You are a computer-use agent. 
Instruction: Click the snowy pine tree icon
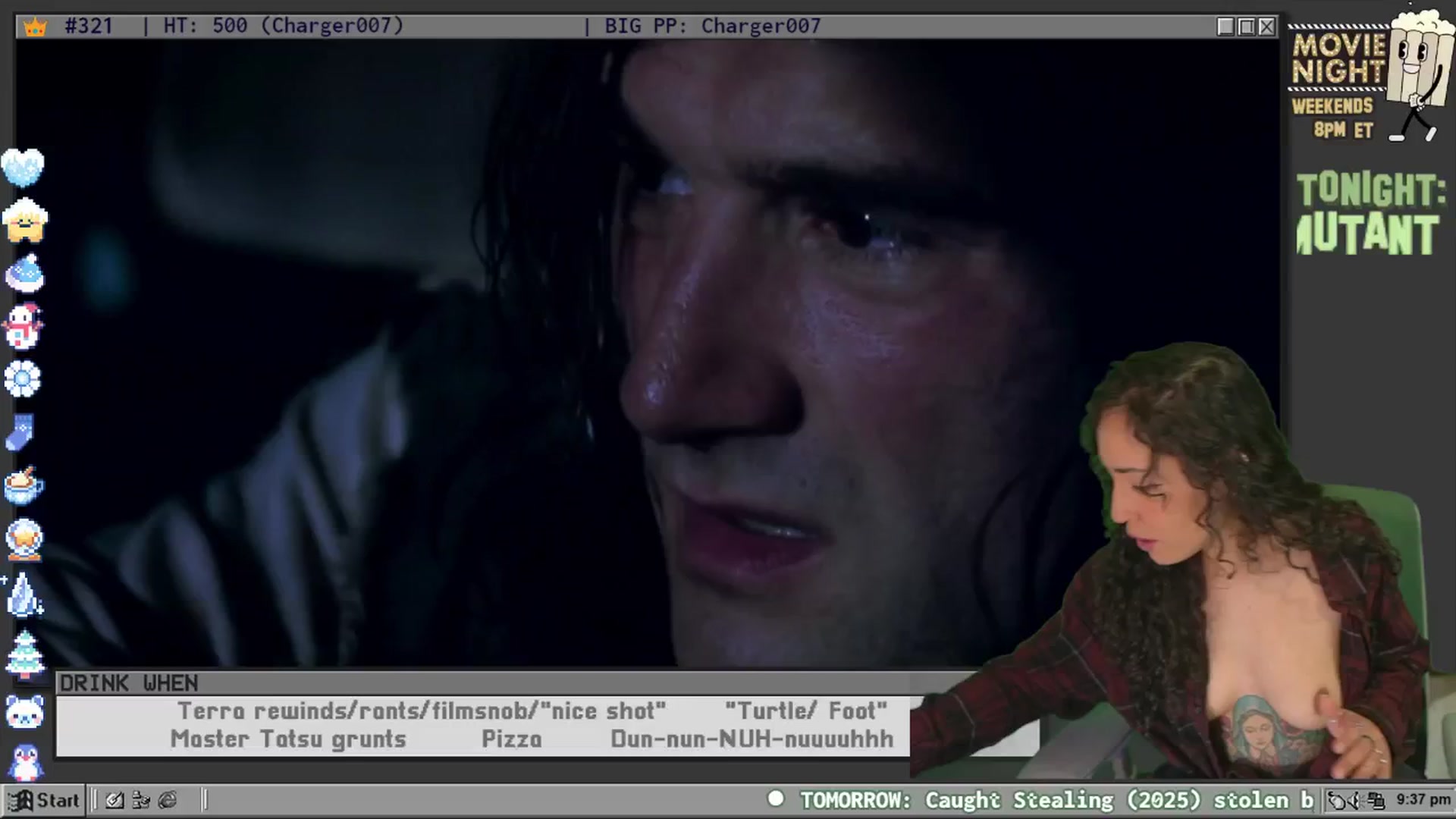tap(25, 654)
